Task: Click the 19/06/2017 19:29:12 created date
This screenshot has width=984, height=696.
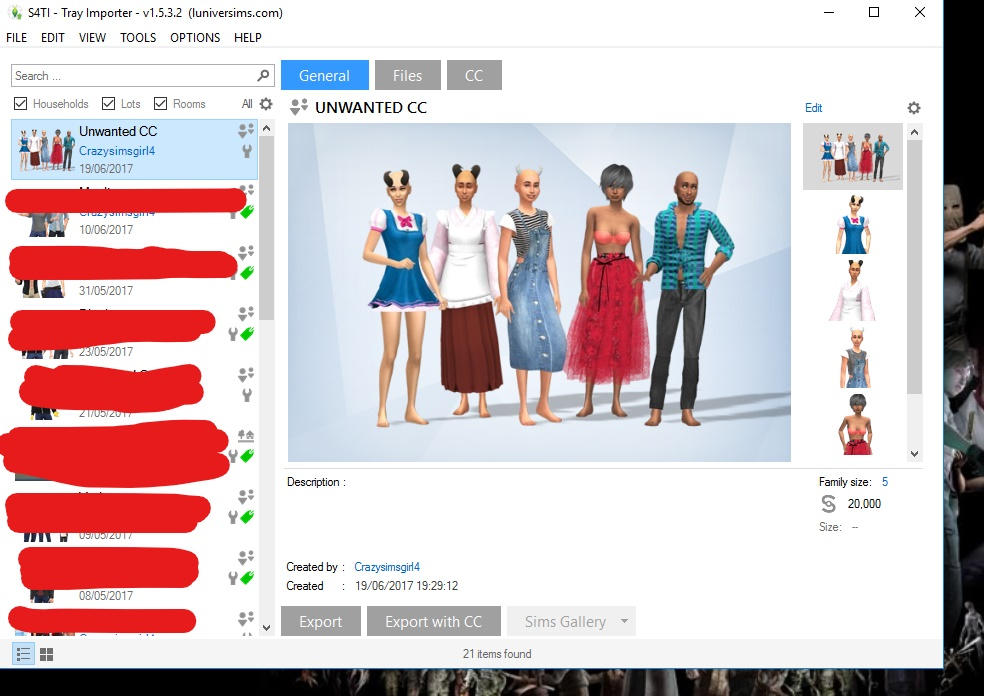Action: [x=407, y=586]
